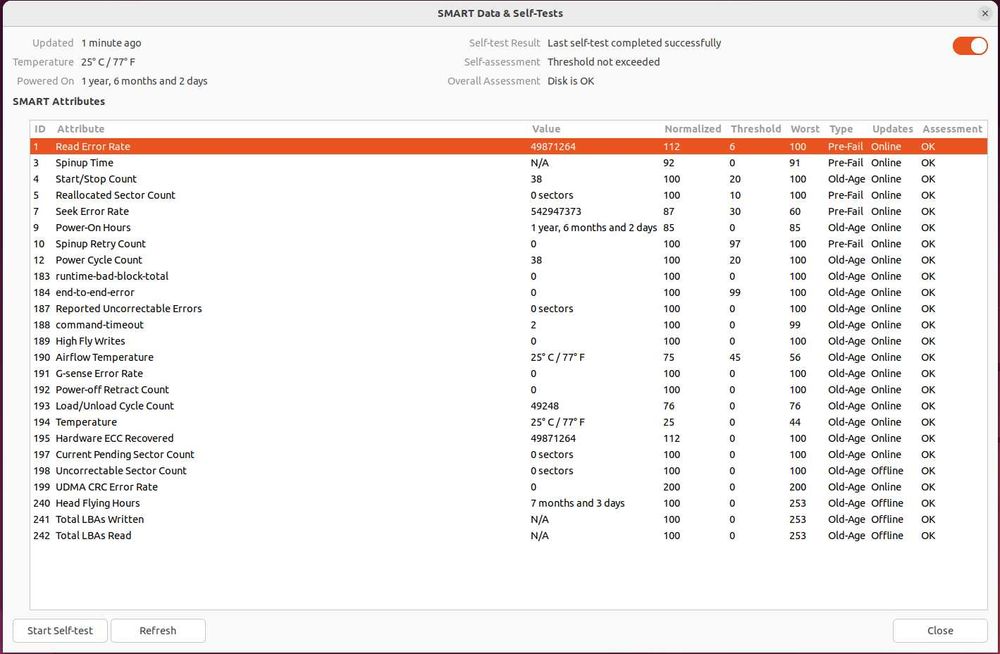Select the Start/Stop Count row
Screen dimensions: 1000x654
click(x=508, y=179)
